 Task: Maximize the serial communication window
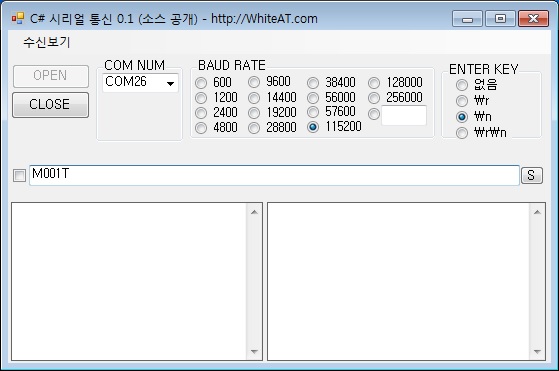pyautogui.click(x=500, y=19)
